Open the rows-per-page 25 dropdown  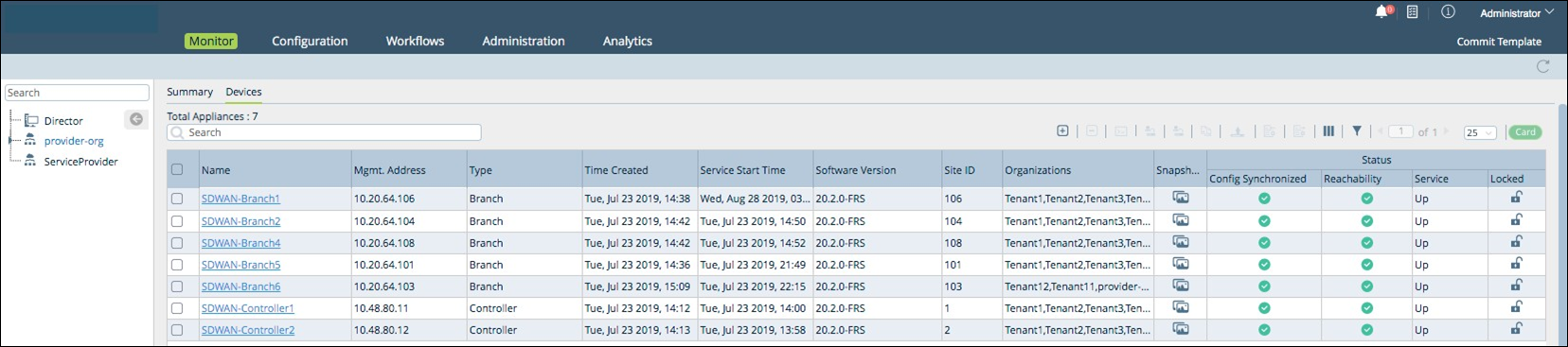click(x=1480, y=132)
